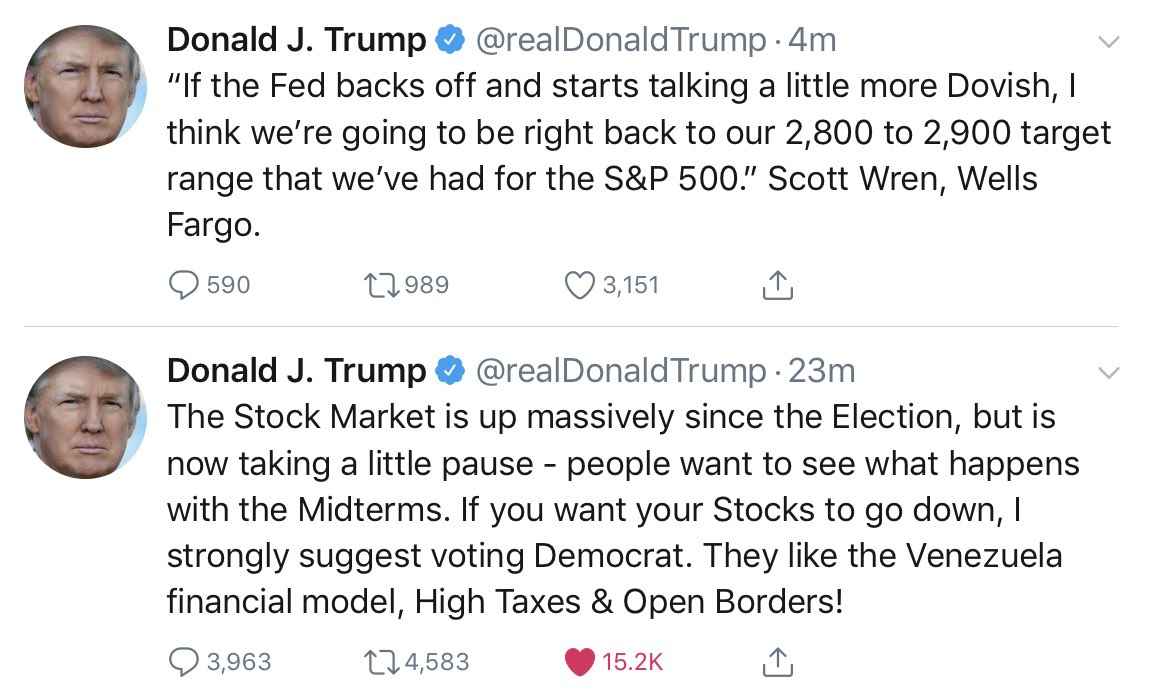Open the @realDonaldTrump handle on the 4m tweet

[x=620, y=40]
